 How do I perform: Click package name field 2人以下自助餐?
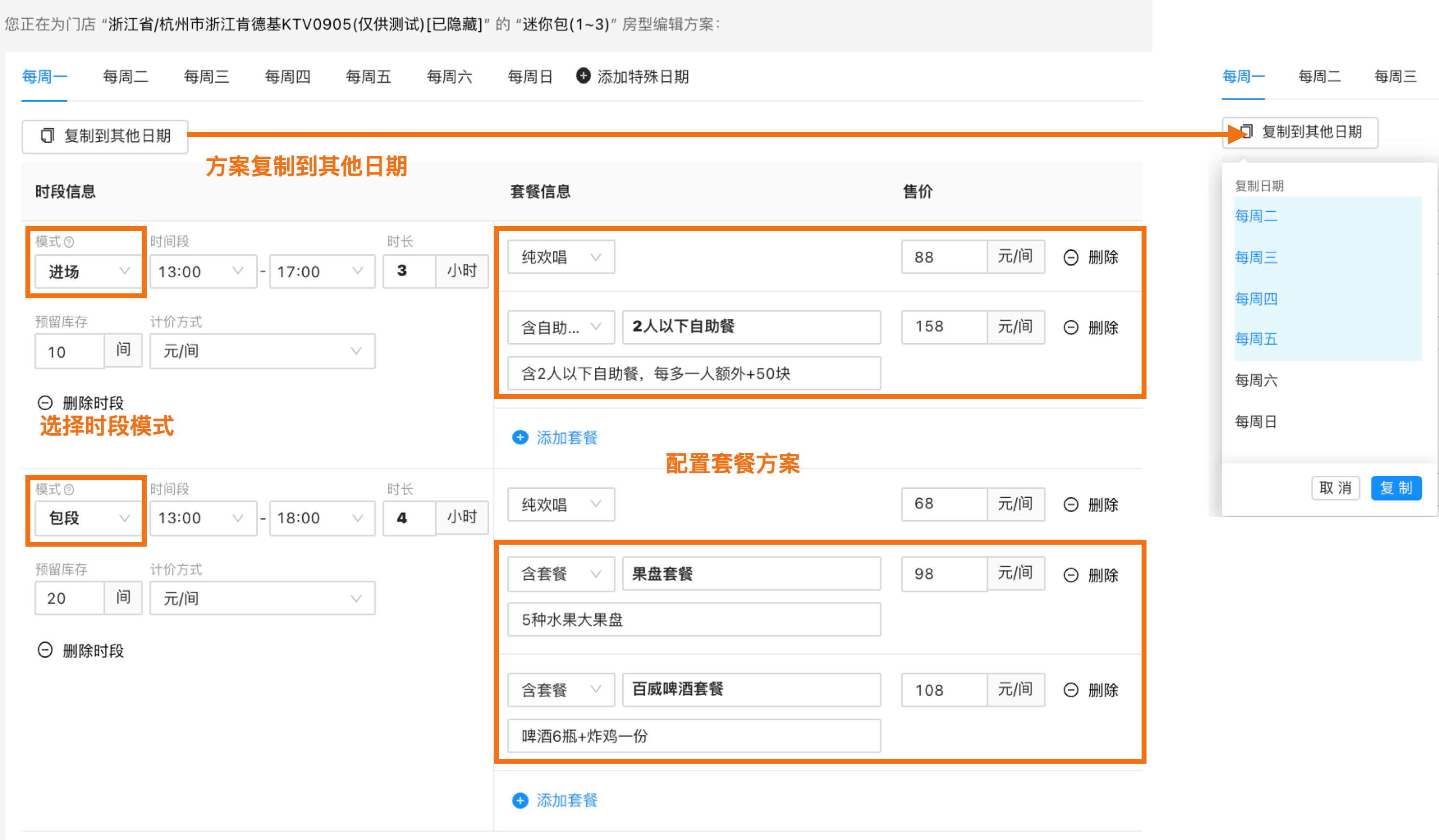click(x=751, y=327)
